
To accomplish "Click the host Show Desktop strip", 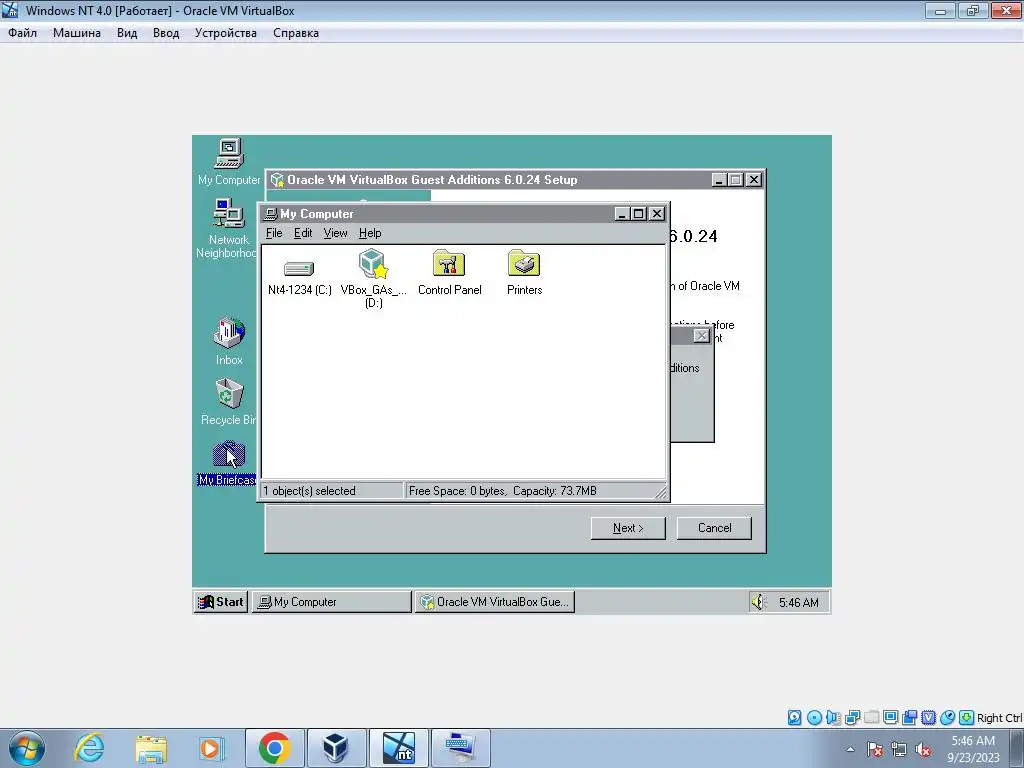I will (1019, 748).
